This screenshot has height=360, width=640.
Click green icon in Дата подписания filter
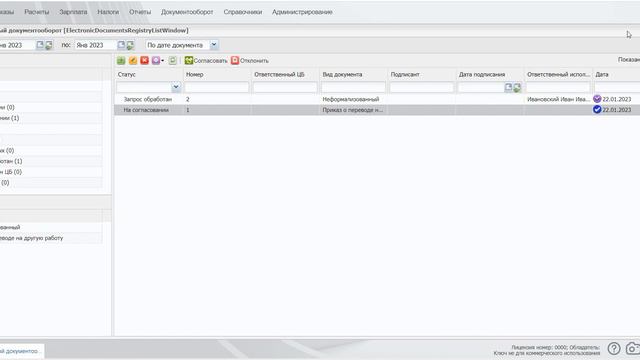coord(517,87)
